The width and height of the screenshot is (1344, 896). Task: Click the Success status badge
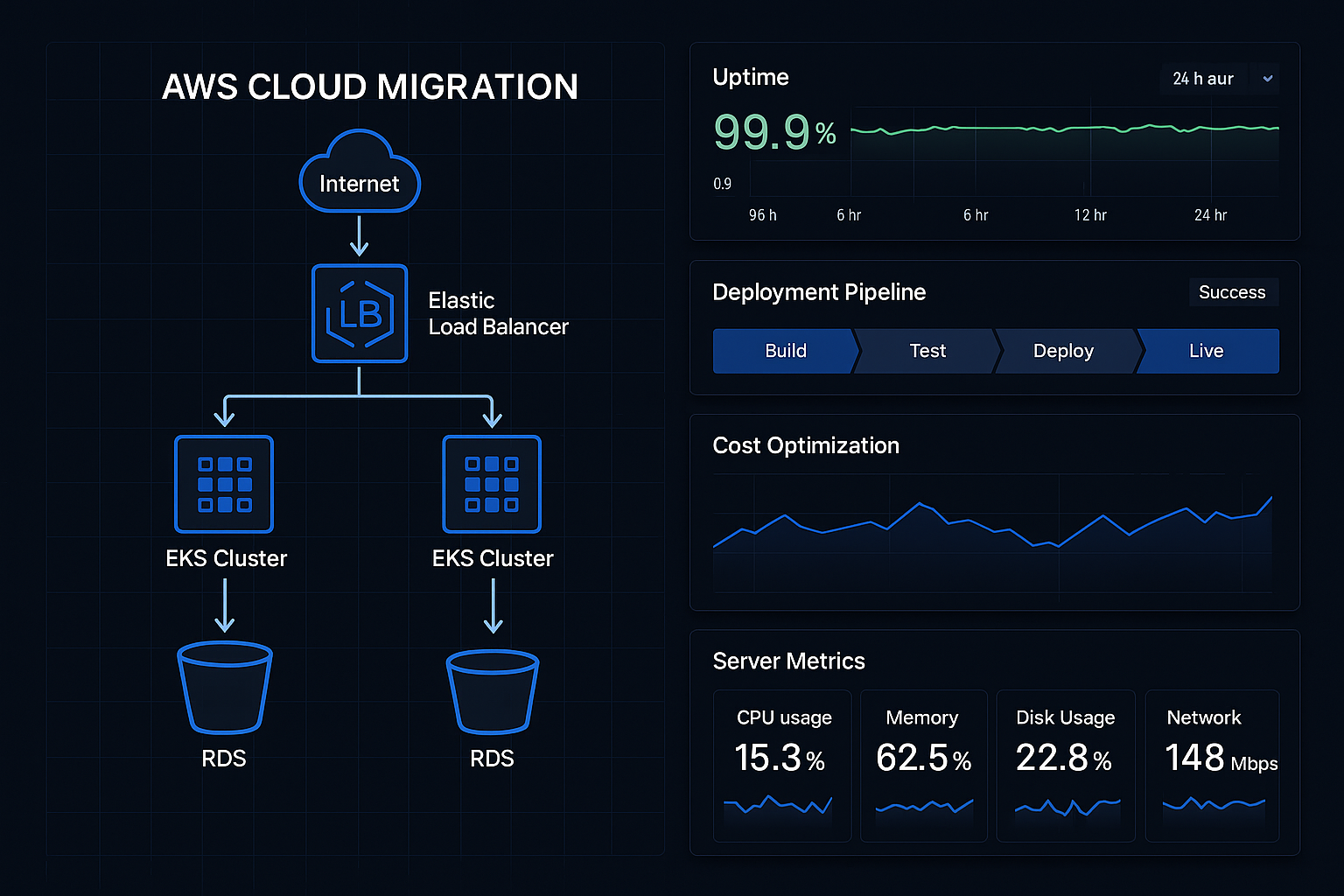[1233, 292]
